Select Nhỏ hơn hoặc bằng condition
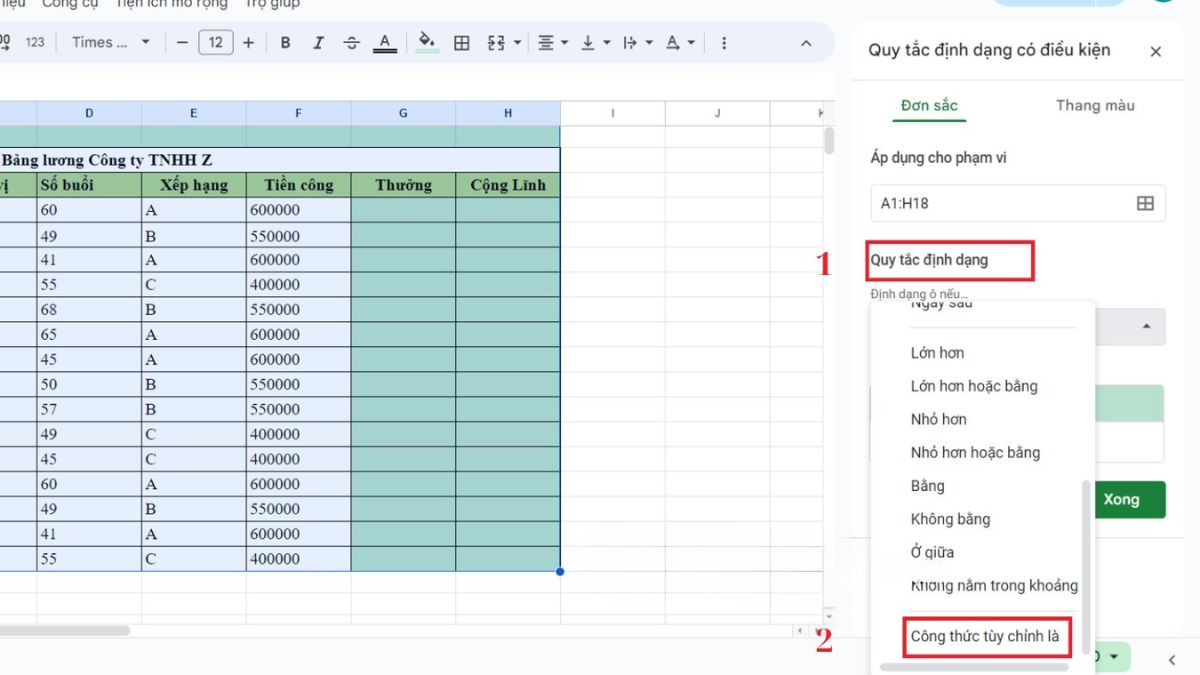Screen dimensions: 1200x675 [976, 452]
